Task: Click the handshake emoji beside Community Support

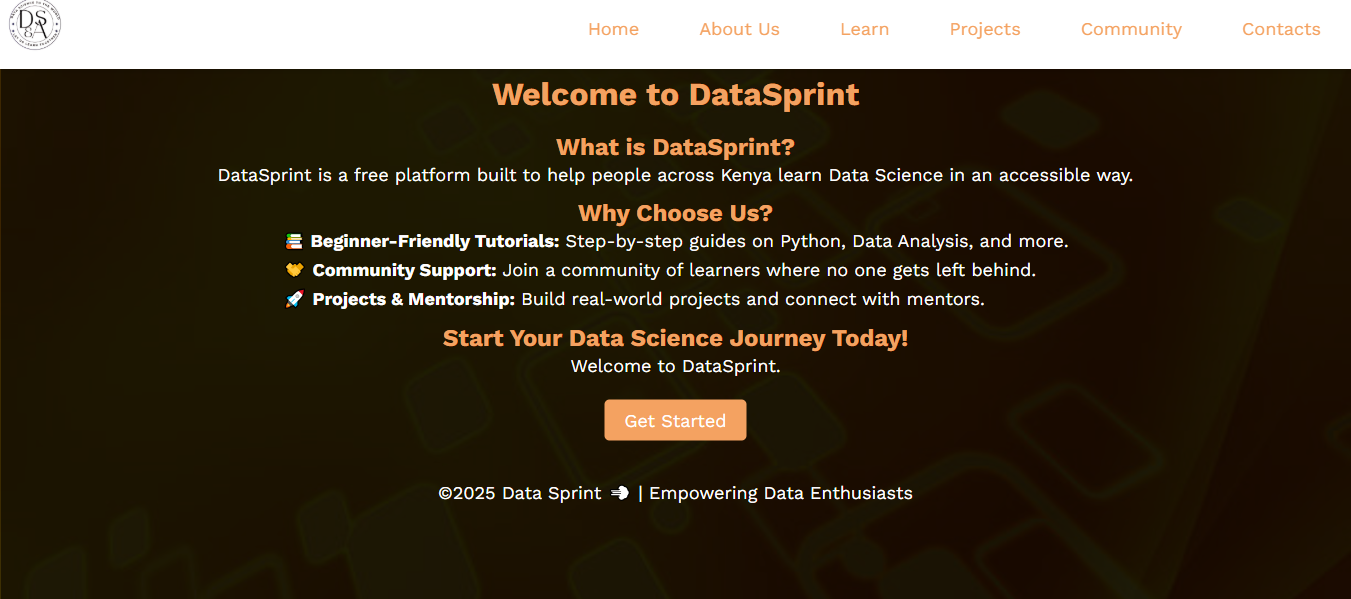Action: click(x=294, y=270)
